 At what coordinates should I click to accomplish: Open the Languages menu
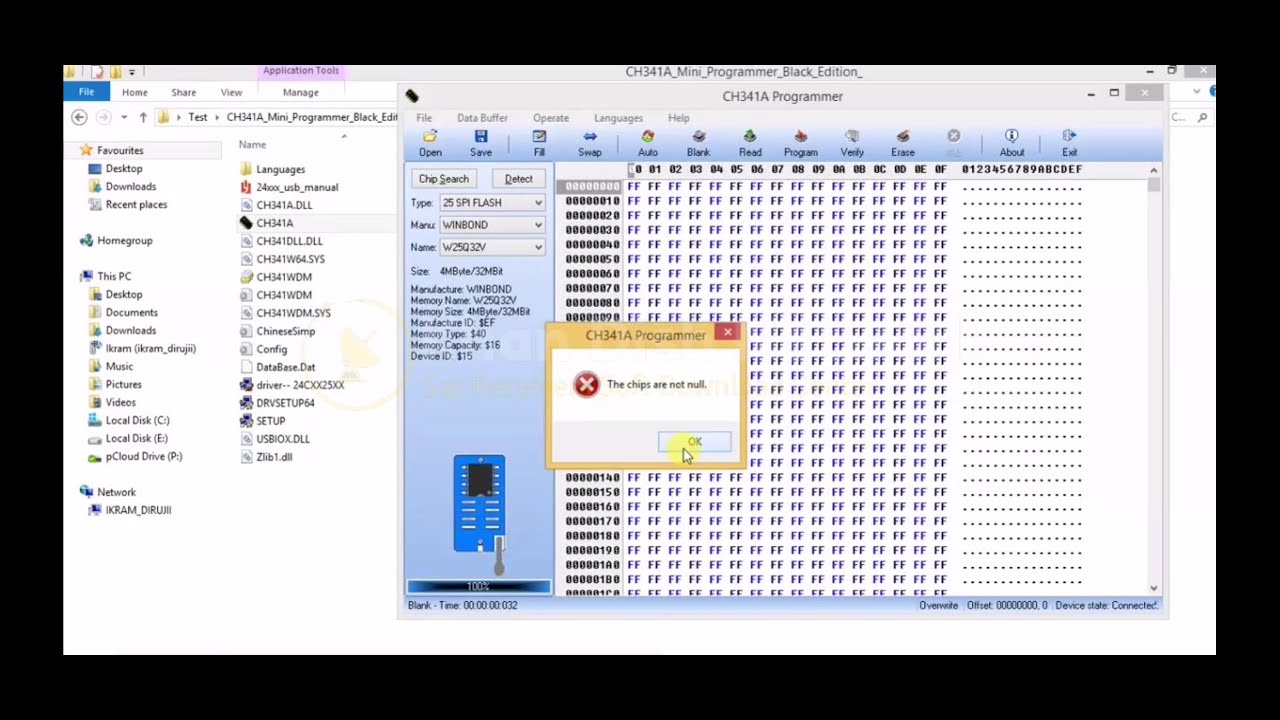point(618,118)
